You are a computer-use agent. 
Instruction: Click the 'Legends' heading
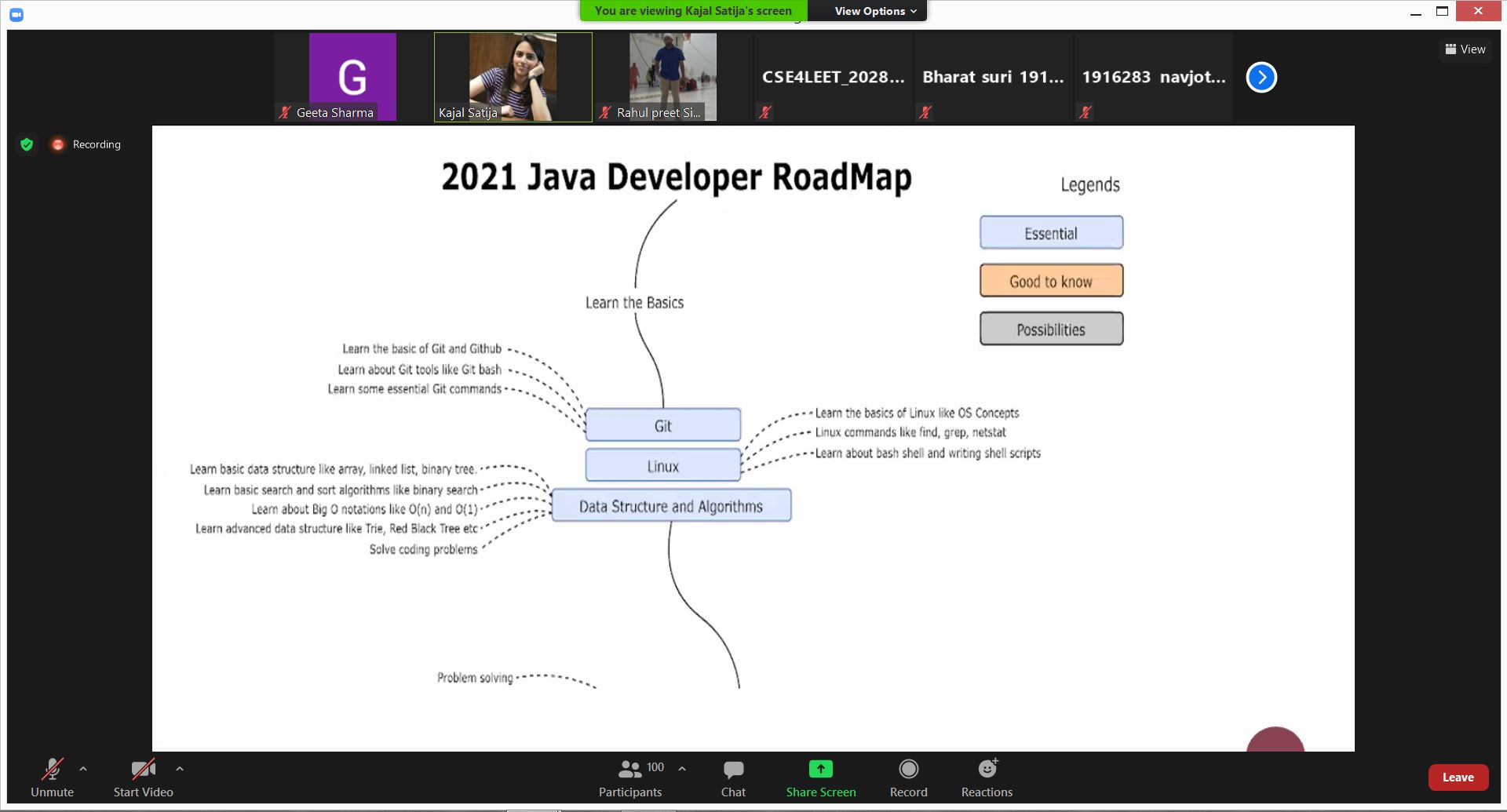(1090, 185)
